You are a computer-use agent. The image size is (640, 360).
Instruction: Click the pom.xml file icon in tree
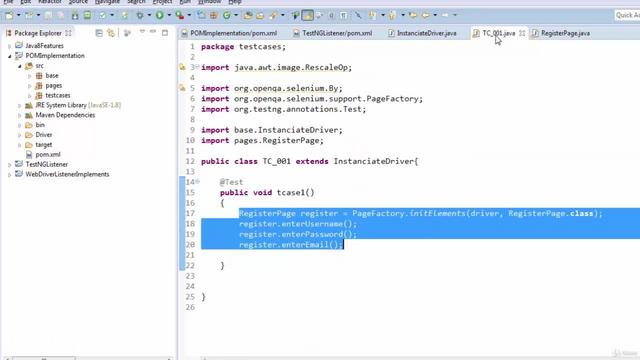tap(29, 155)
